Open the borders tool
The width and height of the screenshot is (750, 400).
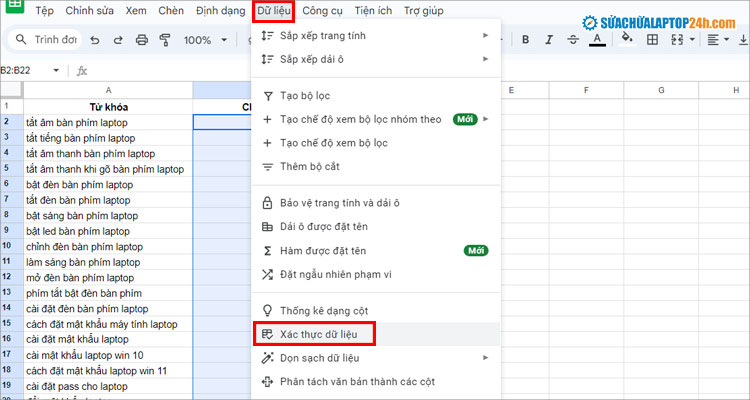pyautogui.click(x=652, y=40)
